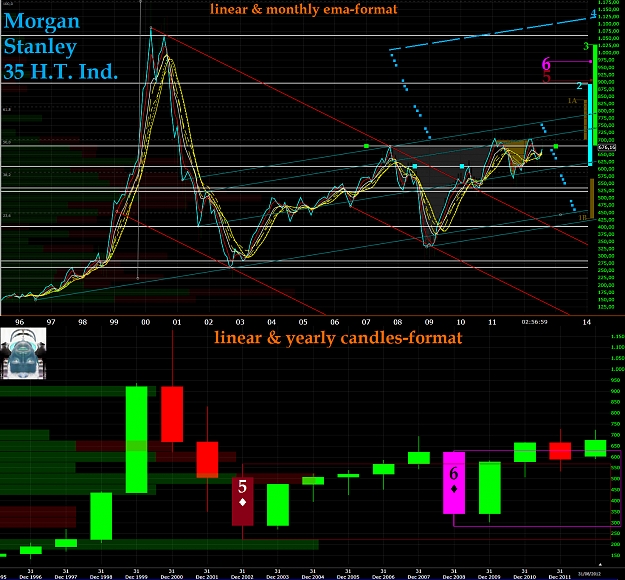The width and height of the screenshot is (625, 580).
Task: Click the 1.000 price level on lower axis
Action: (617, 369)
